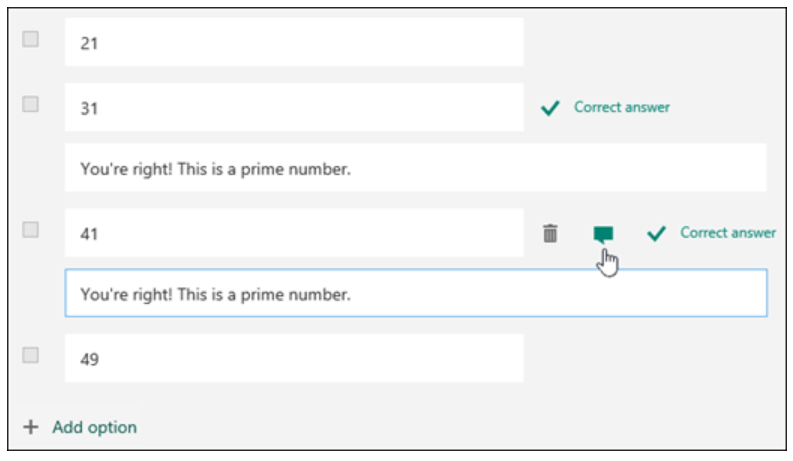Screen dimensions: 793x461
Task: Toggle the message bubble icon for option 41
Action: coord(603,234)
